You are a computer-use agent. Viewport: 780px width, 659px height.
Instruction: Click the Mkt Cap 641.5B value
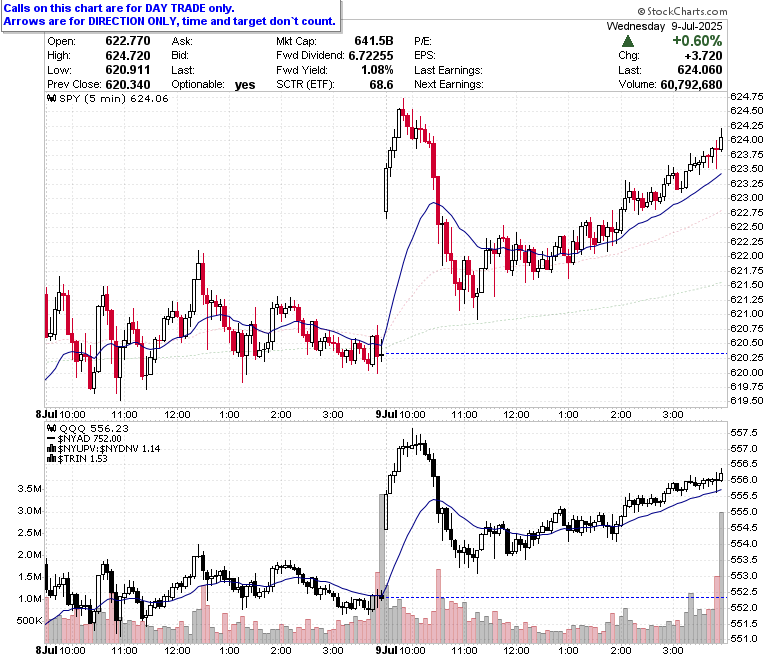(374, 41)
